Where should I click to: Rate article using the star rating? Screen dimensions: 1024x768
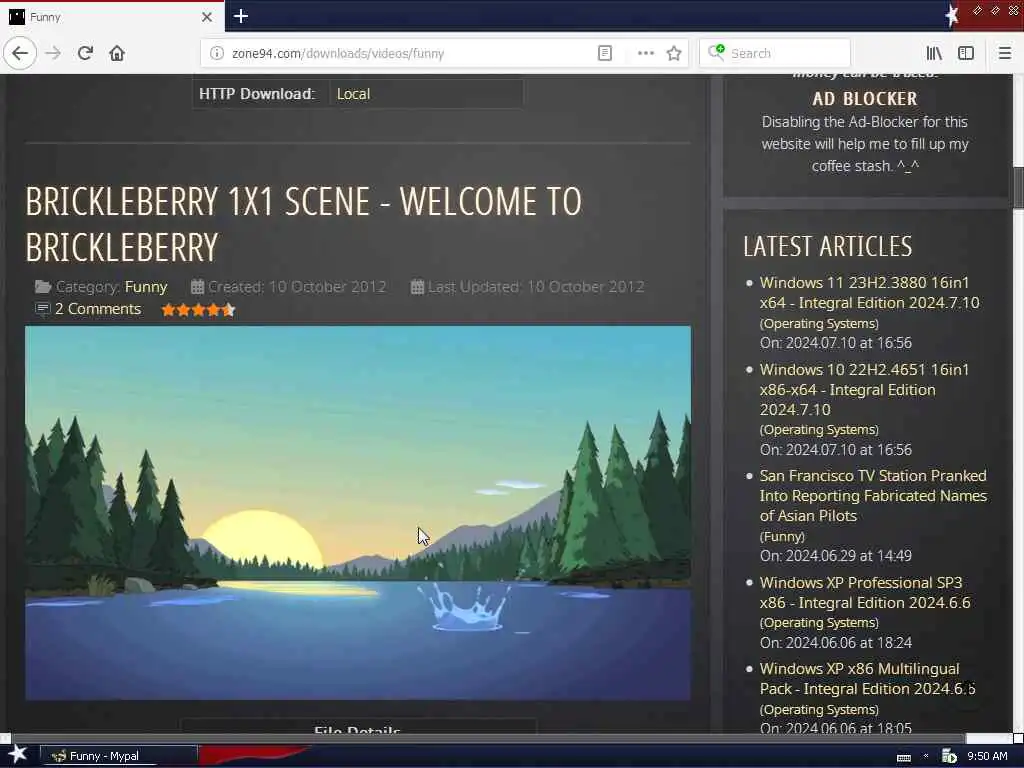198,310
